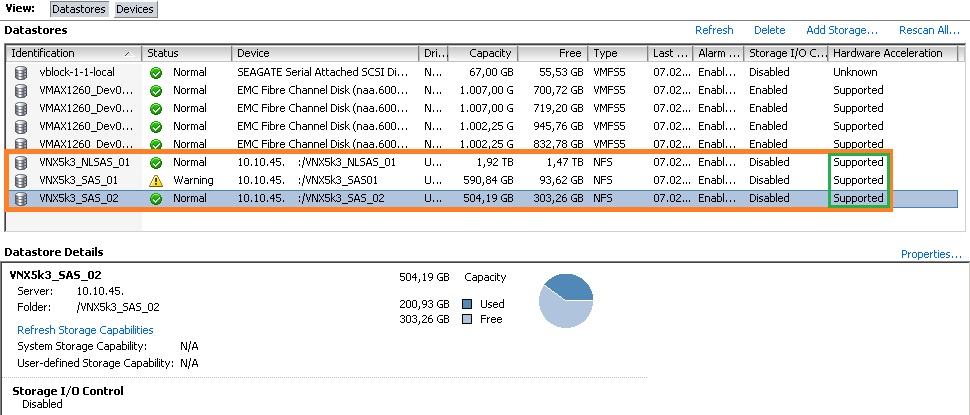
Task: Click the Delete link
Action: (769, 30)
